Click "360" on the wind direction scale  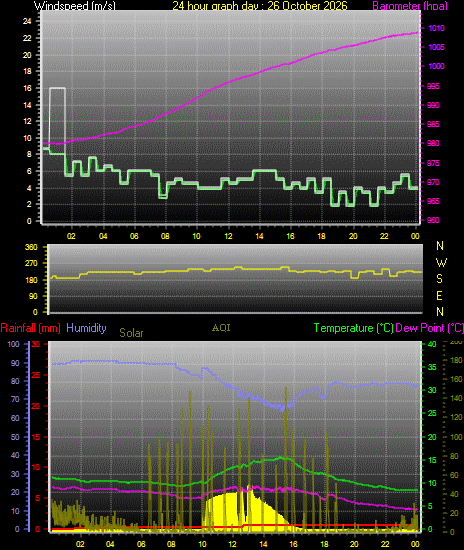[31, 247]
